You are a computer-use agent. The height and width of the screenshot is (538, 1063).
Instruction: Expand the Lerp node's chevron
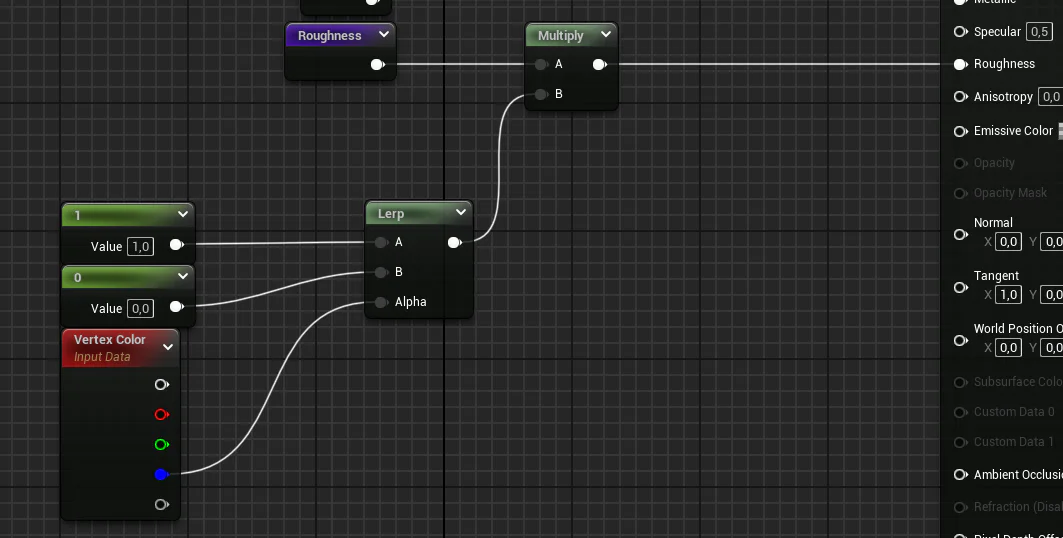460,213
